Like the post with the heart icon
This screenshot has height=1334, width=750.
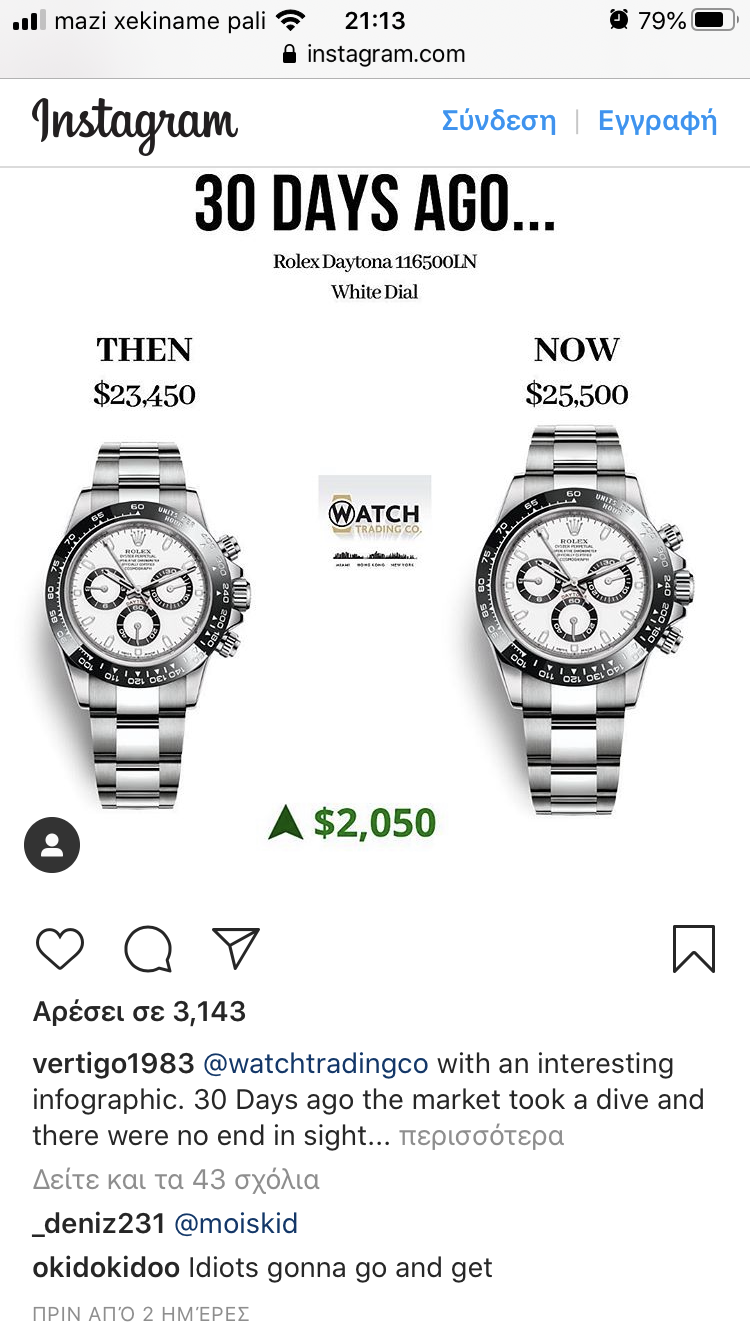[59, 948]
